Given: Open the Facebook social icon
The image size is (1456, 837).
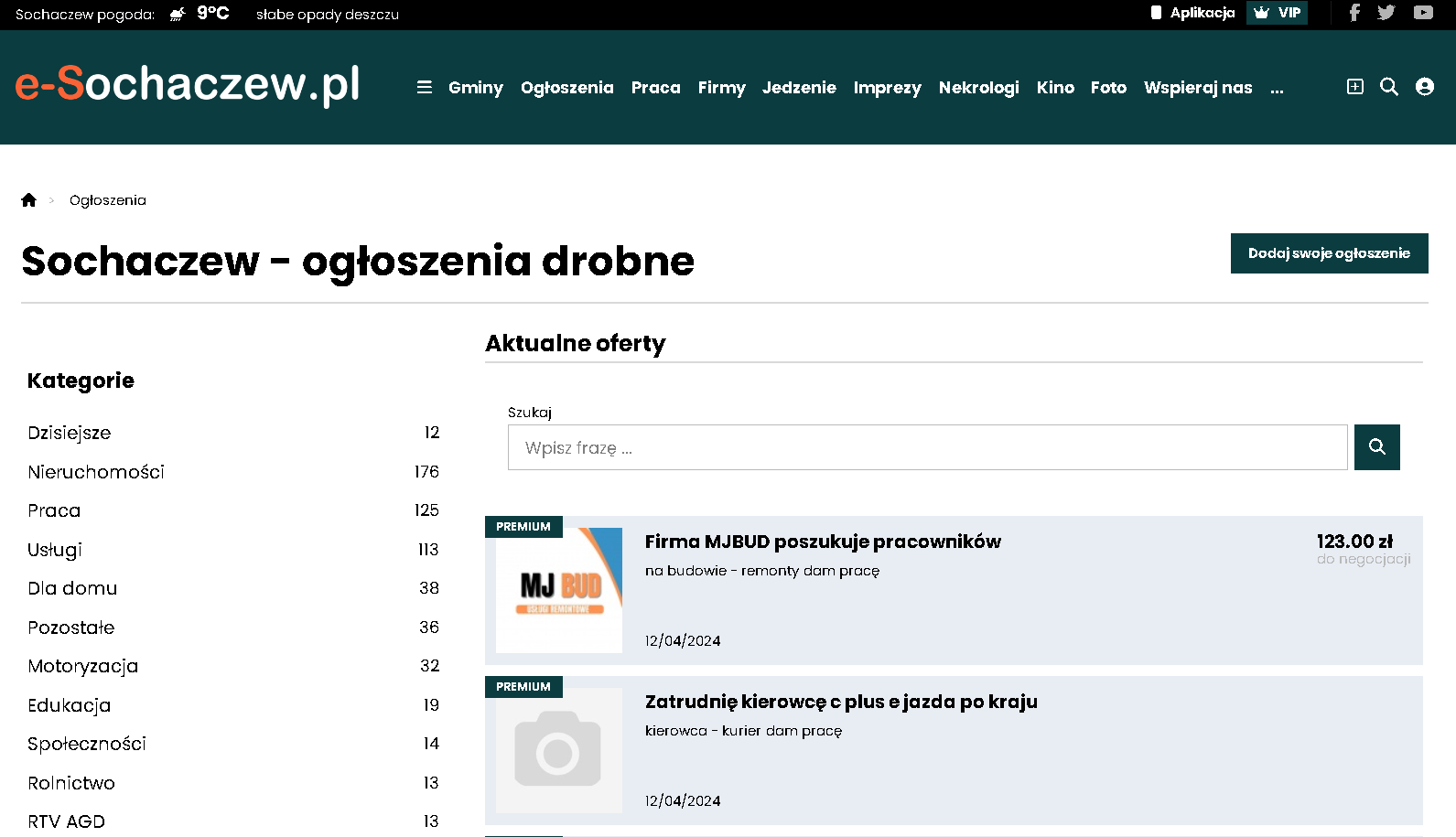Looking at the screenshot, I should point(1354,13).
